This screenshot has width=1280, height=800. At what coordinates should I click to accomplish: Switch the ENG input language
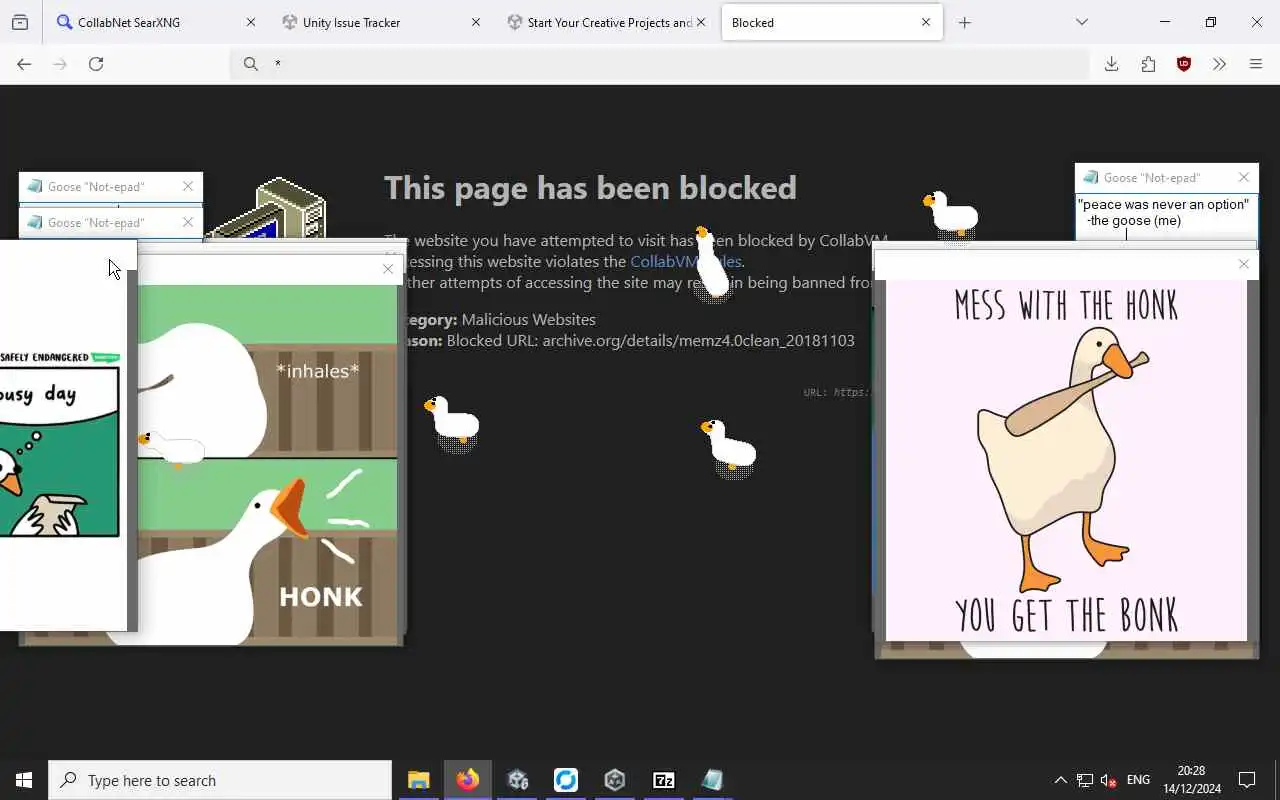(1138, 780)
